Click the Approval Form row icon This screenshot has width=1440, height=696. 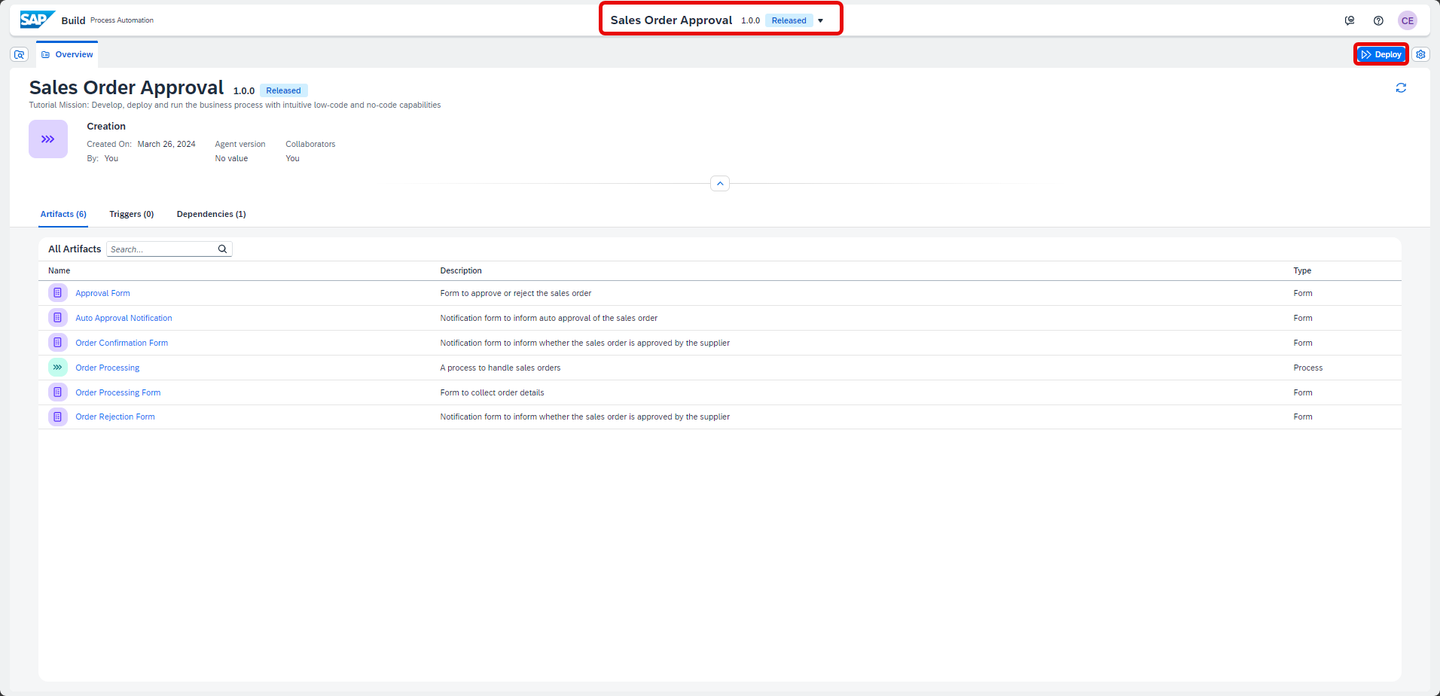pos(58,293)
